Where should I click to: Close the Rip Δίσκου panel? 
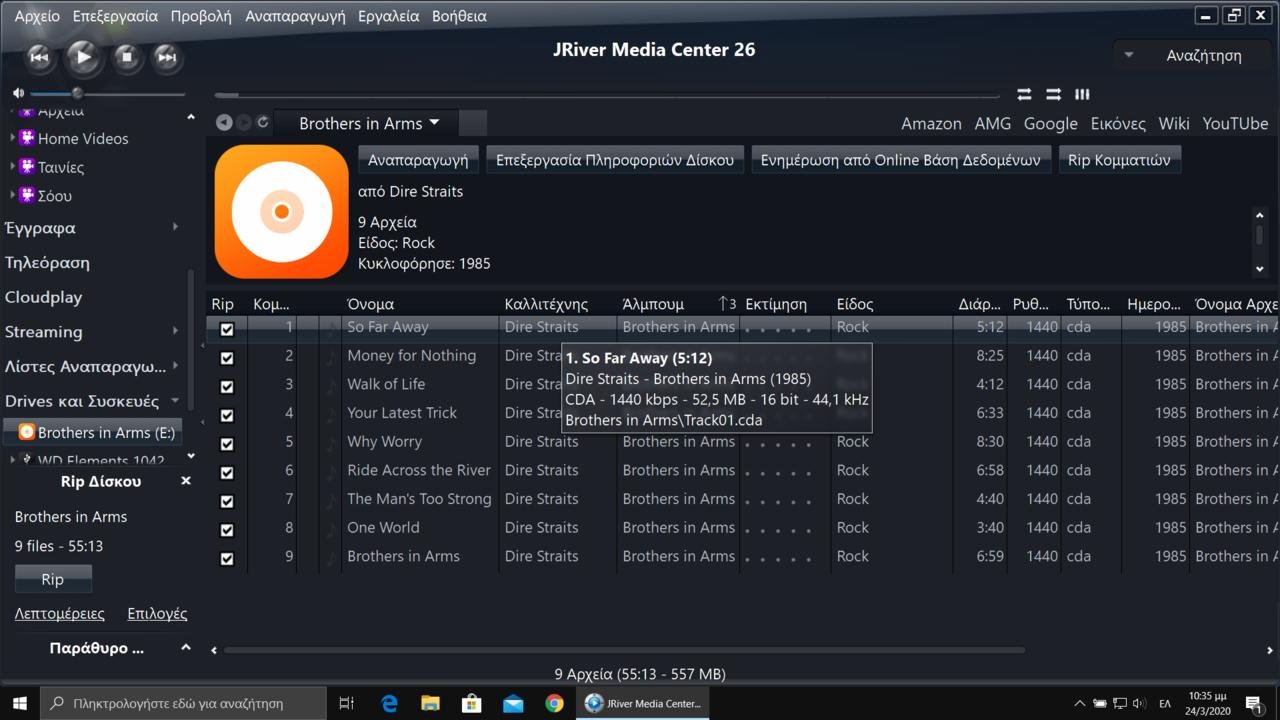185,481
